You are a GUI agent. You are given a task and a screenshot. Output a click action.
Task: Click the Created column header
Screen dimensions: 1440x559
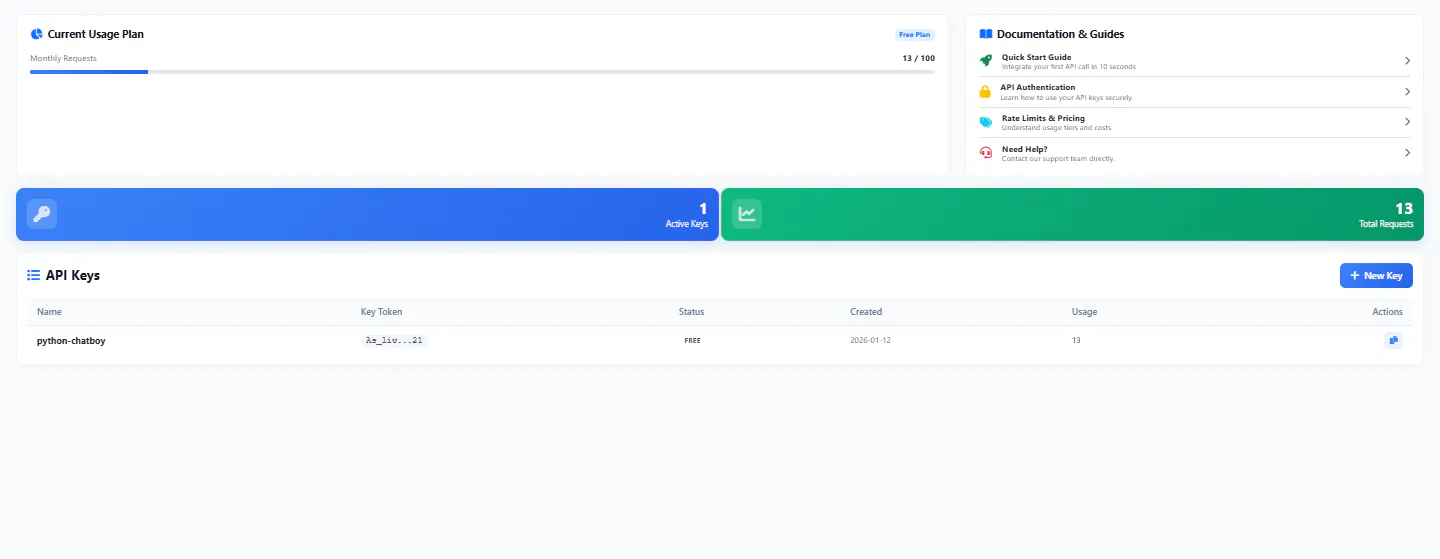click(x=866, y=312)
